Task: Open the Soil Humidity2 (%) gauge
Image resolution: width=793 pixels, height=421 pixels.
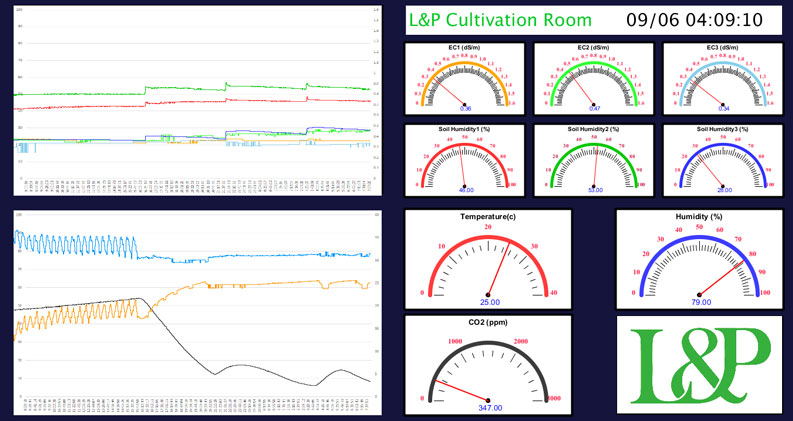Action: (x=594, y=160)
